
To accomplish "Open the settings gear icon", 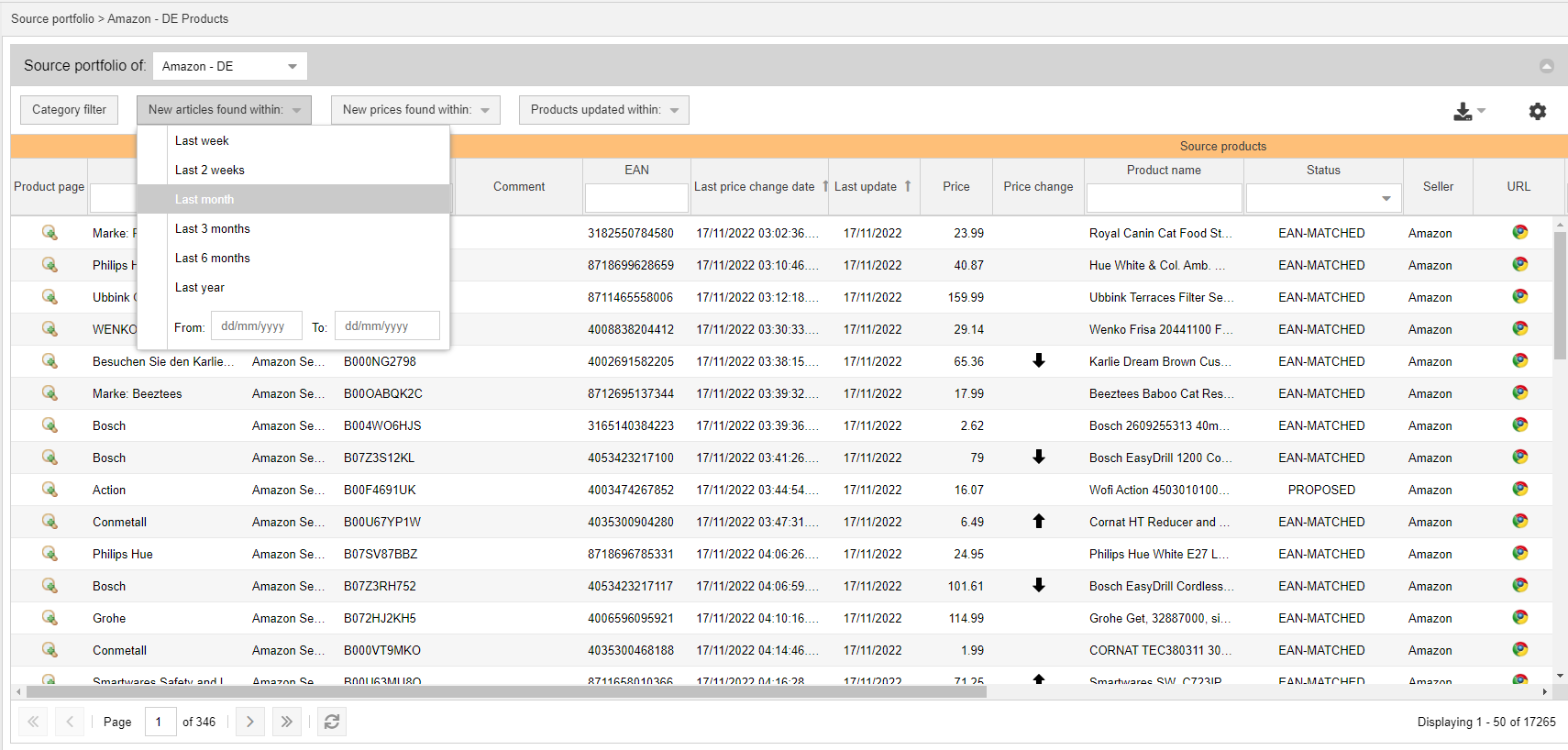I will (x=1538, y=111).
